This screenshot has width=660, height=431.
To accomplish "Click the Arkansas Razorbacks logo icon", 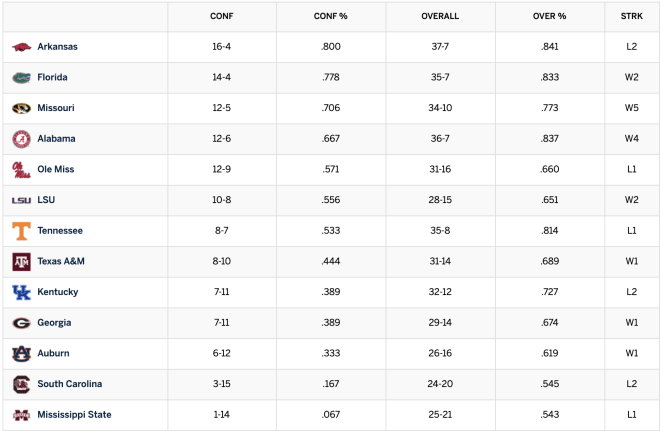I will tap(21, 47).
